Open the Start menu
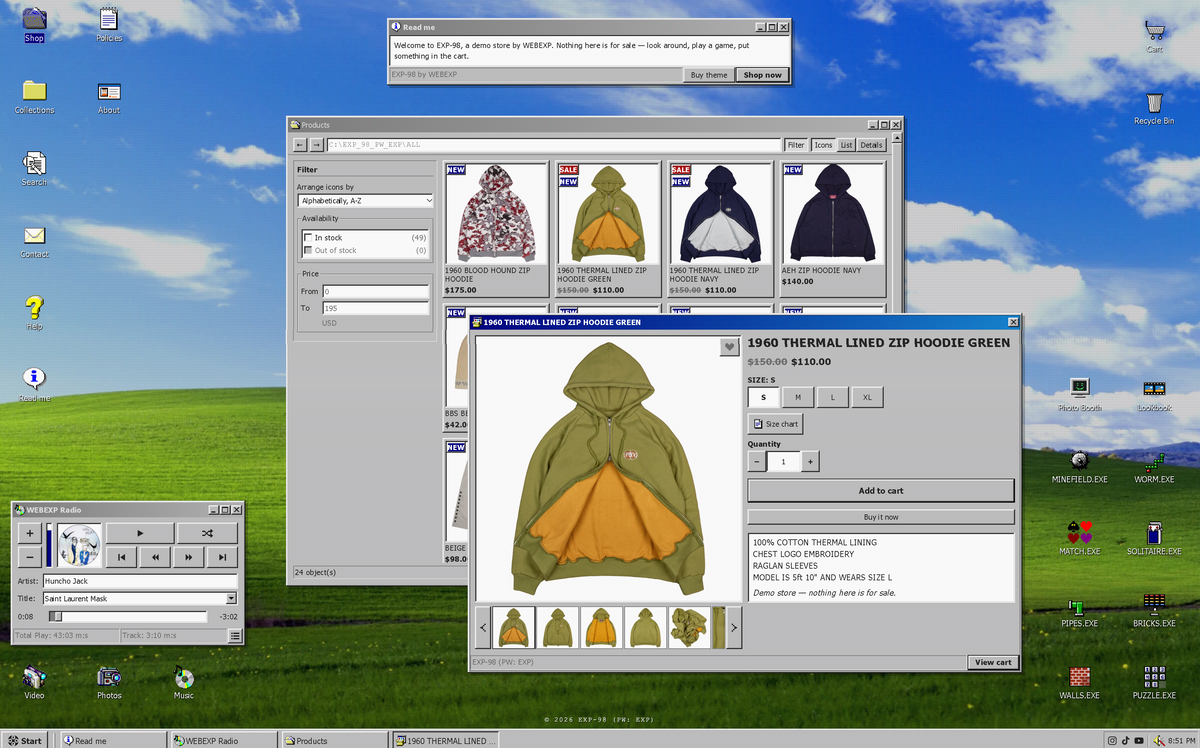Screen dimensions: 1200x748 [25, 741]
